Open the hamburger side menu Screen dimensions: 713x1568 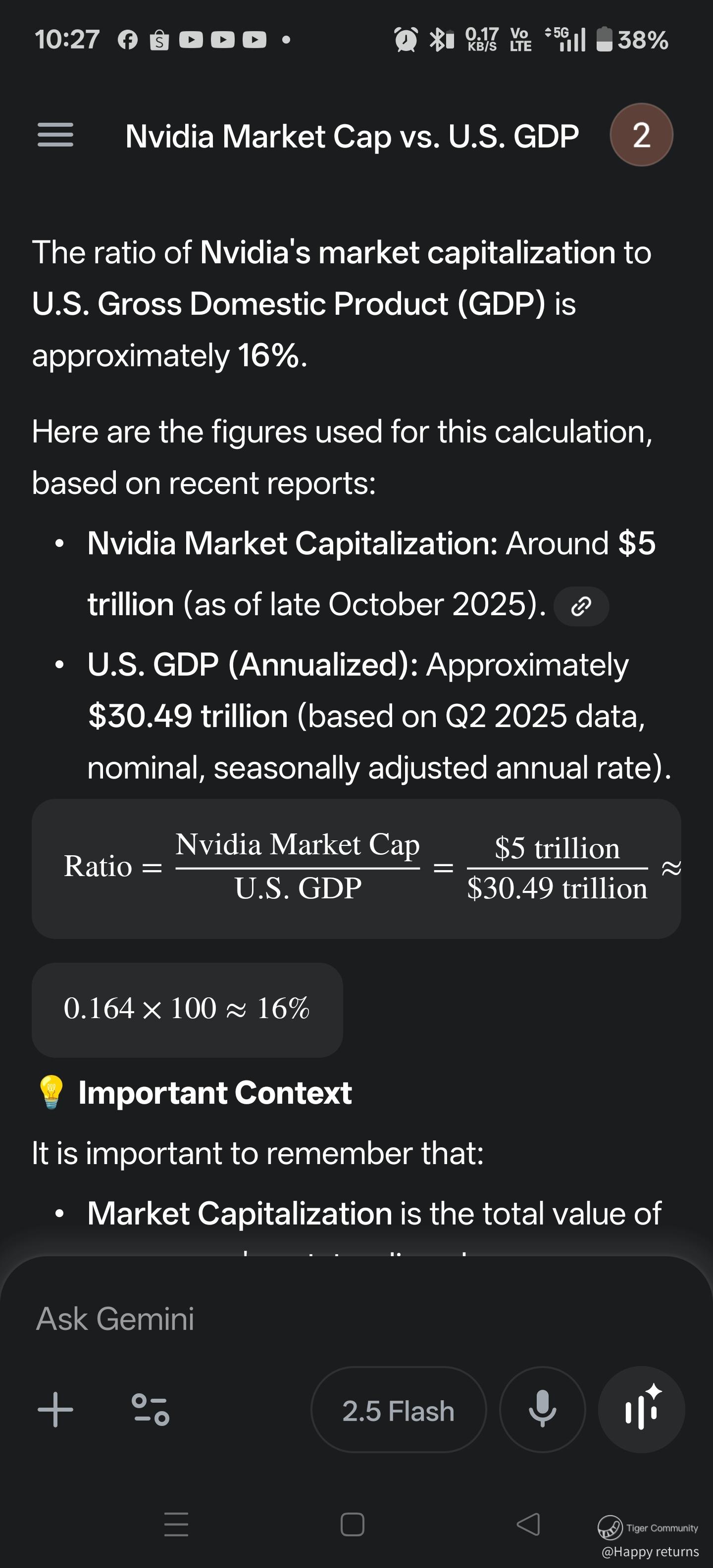point(55,135)
